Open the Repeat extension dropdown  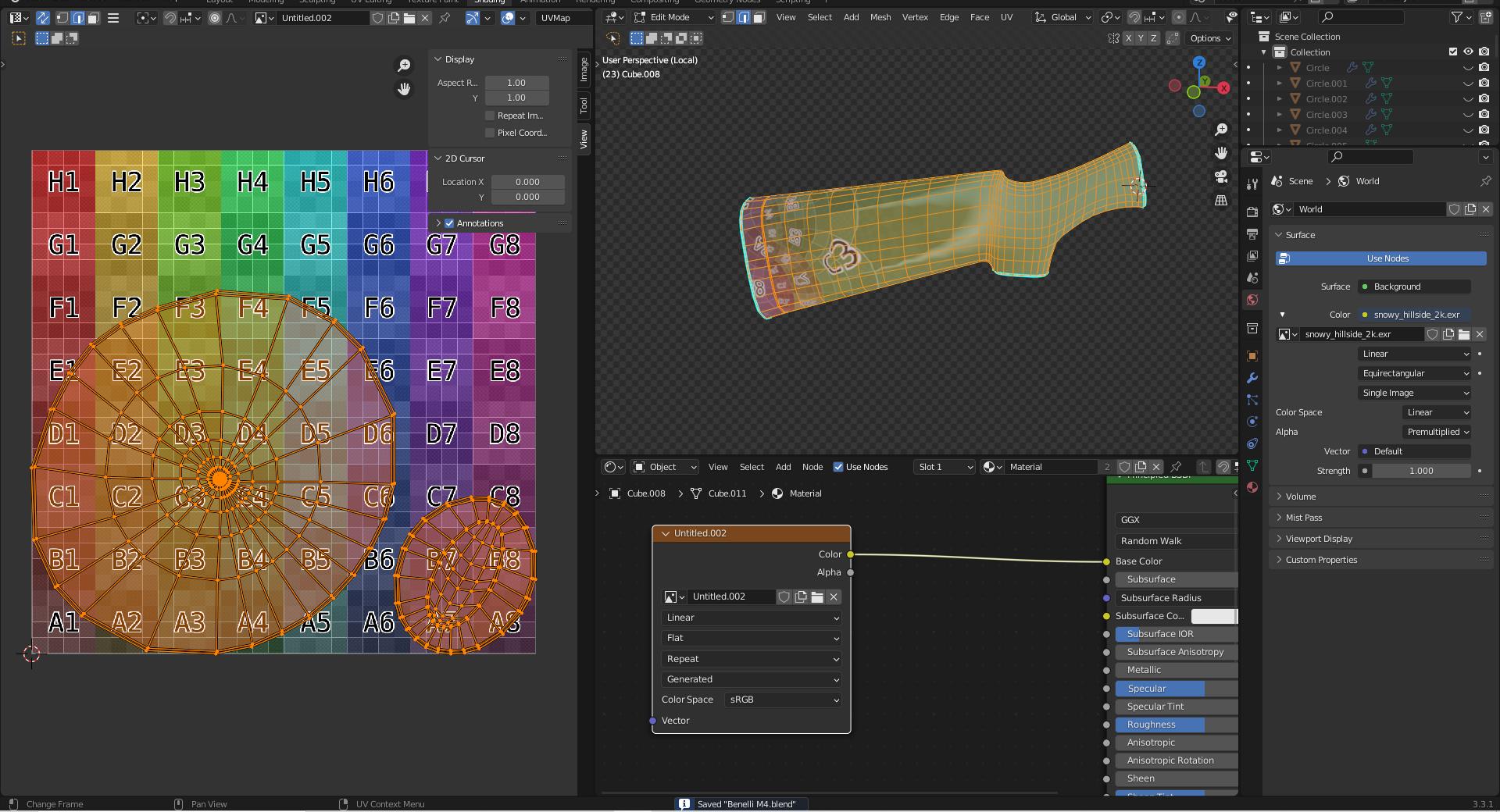(x=752, y=659)
